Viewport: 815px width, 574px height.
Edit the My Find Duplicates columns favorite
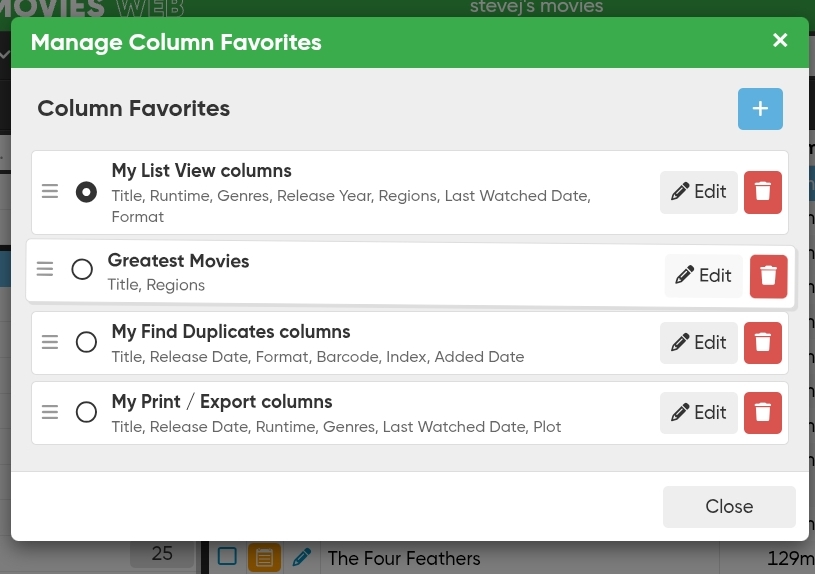pos(699,343)
